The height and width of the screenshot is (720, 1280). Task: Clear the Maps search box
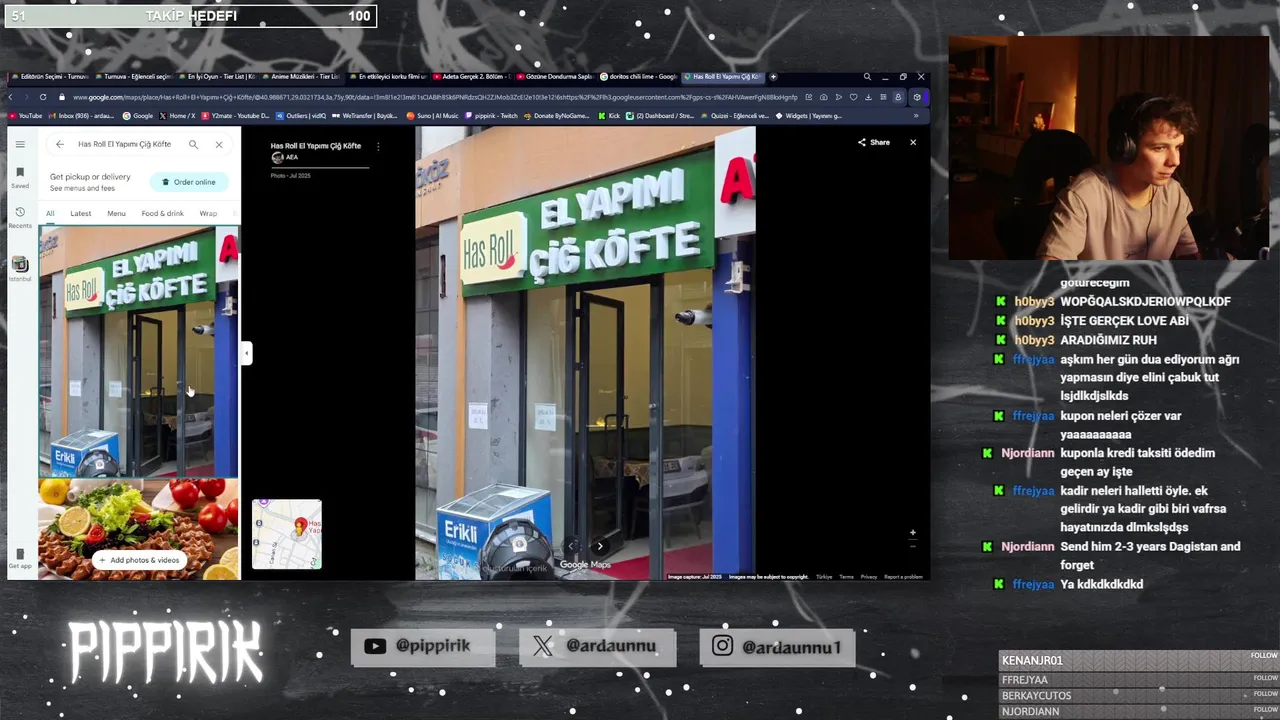(x=219, y=144)
